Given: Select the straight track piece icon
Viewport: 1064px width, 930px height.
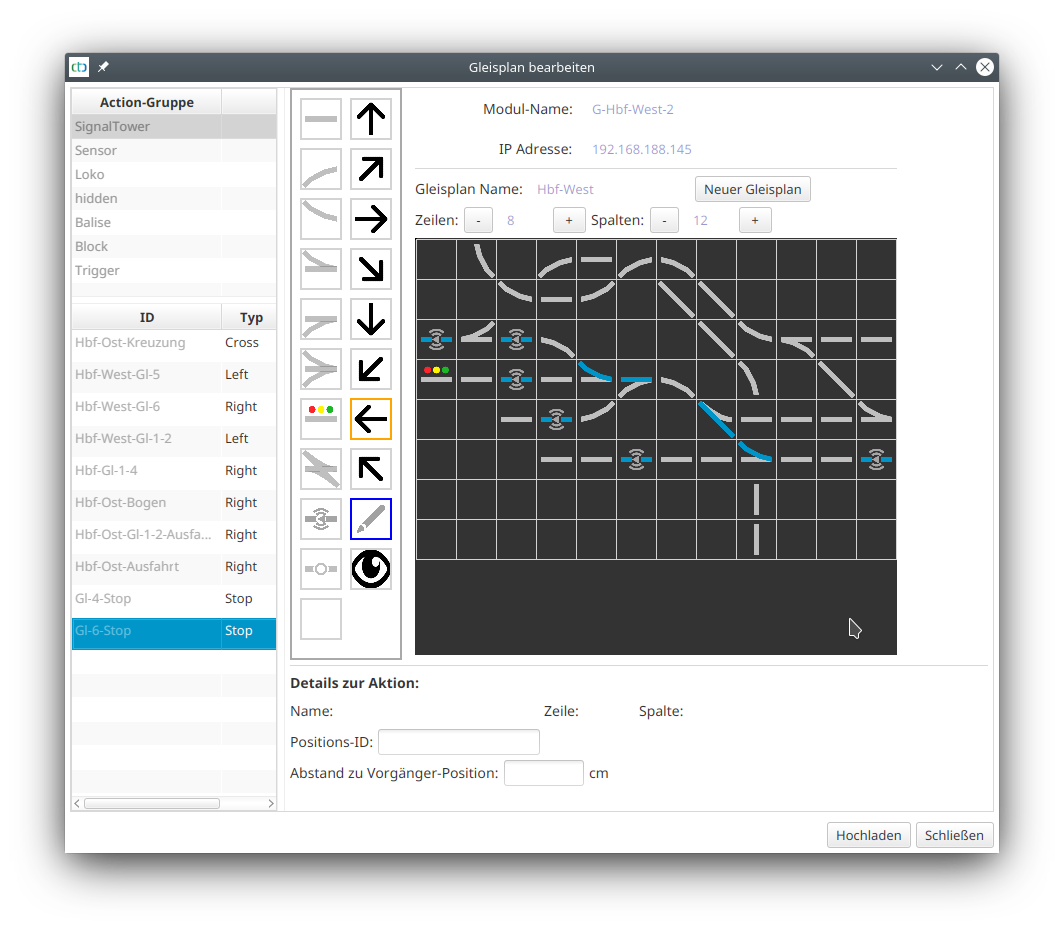Looking at the screenshot, I should pyautogui.click(x=321, y=119).
